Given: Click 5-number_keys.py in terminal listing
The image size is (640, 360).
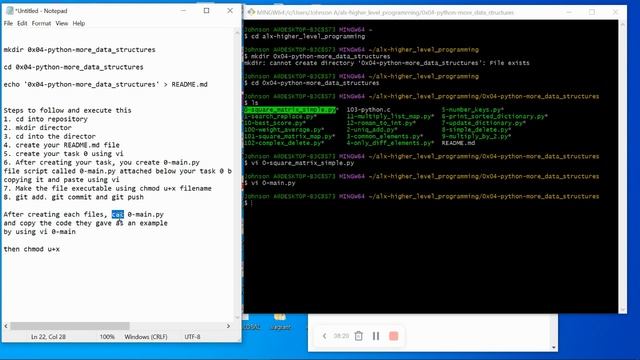Looking at the screenshot, I should pos(473,110).
